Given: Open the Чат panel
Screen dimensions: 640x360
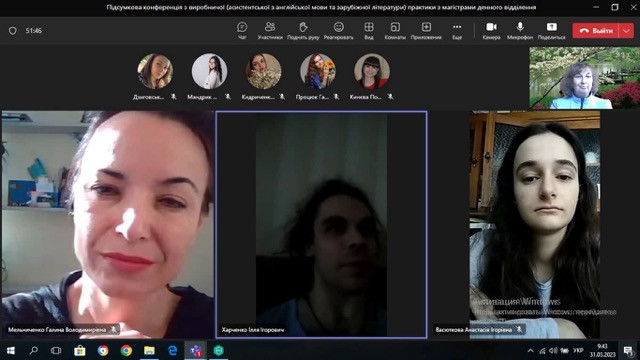Looking at the screenshot, I should tap(242, 31).
